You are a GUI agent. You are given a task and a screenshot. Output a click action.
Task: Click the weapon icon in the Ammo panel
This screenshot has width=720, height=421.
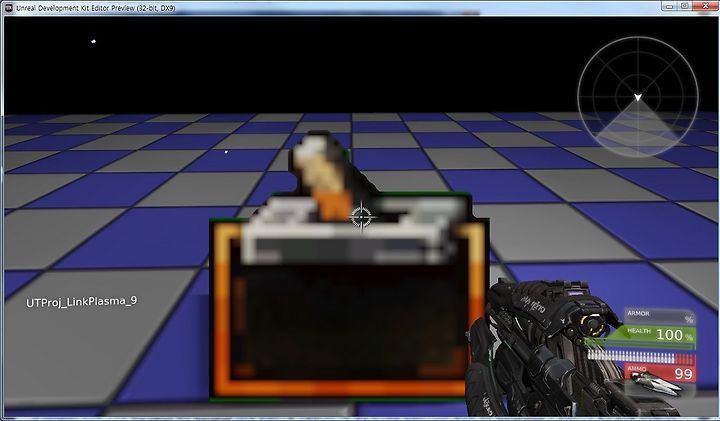click(656, 382)
